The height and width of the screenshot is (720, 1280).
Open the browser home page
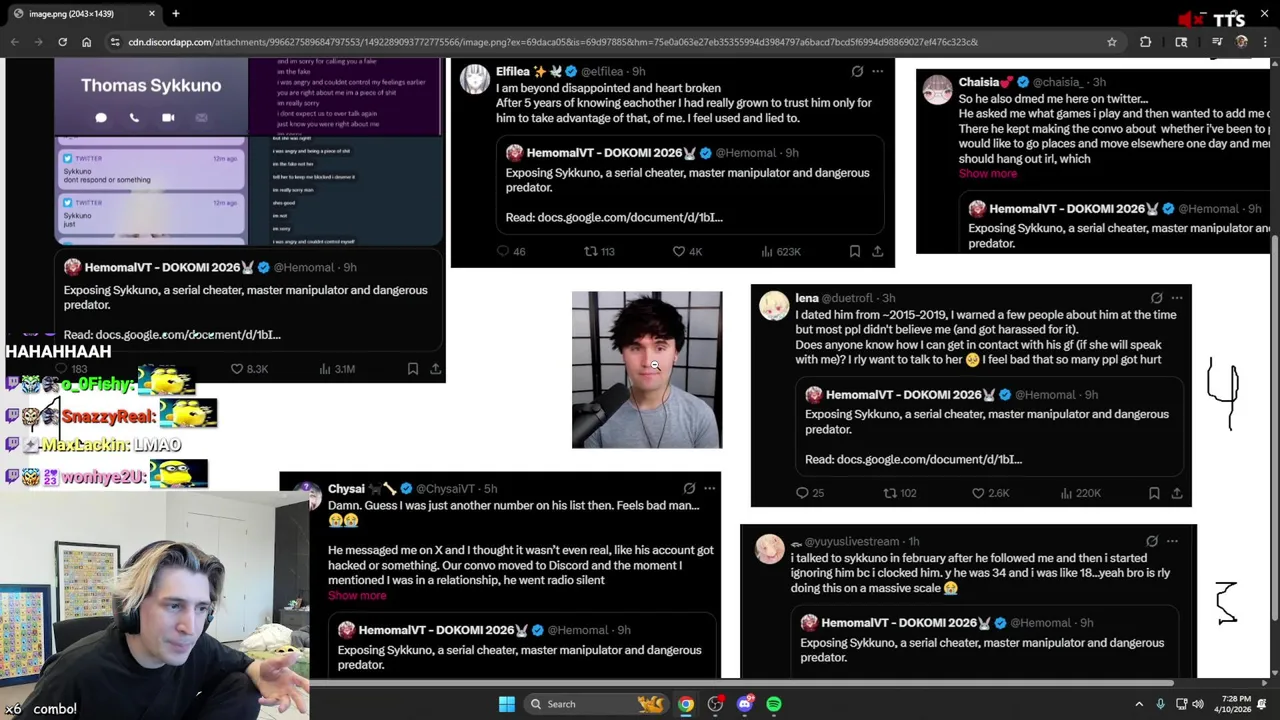click(86, 42)
